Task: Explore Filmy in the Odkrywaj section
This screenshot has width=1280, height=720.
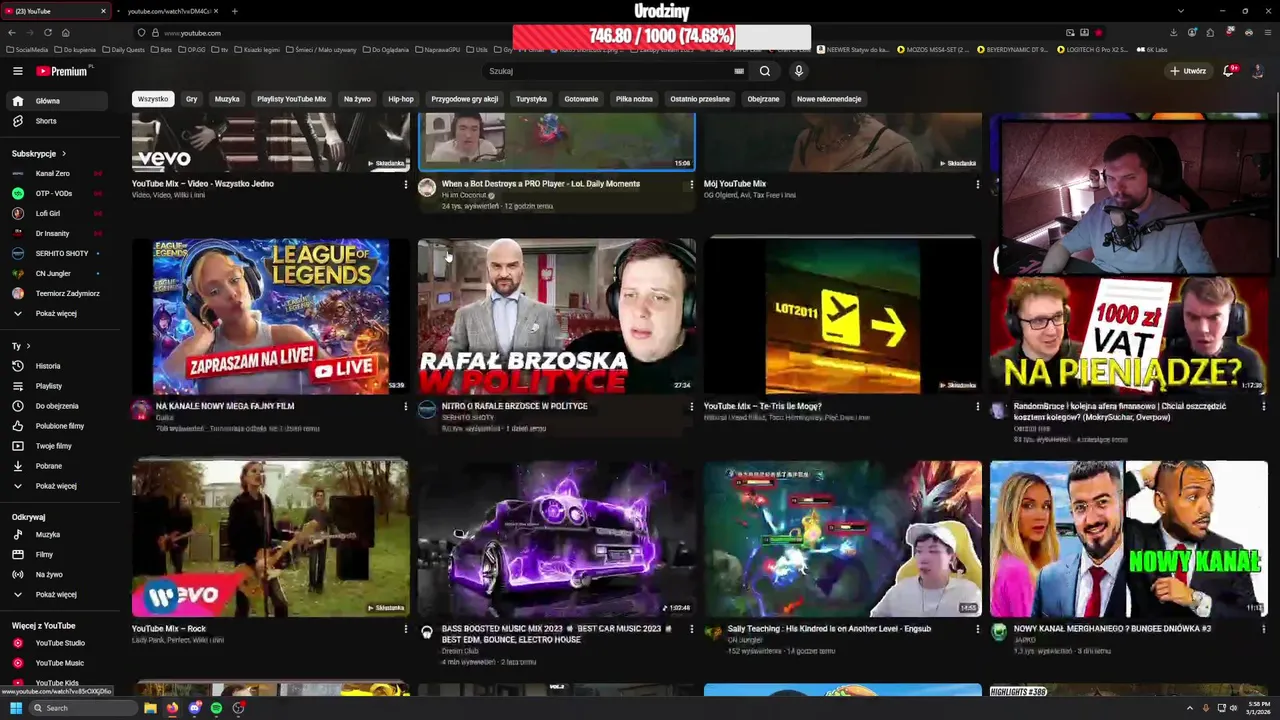Action: tap(58, 555)
